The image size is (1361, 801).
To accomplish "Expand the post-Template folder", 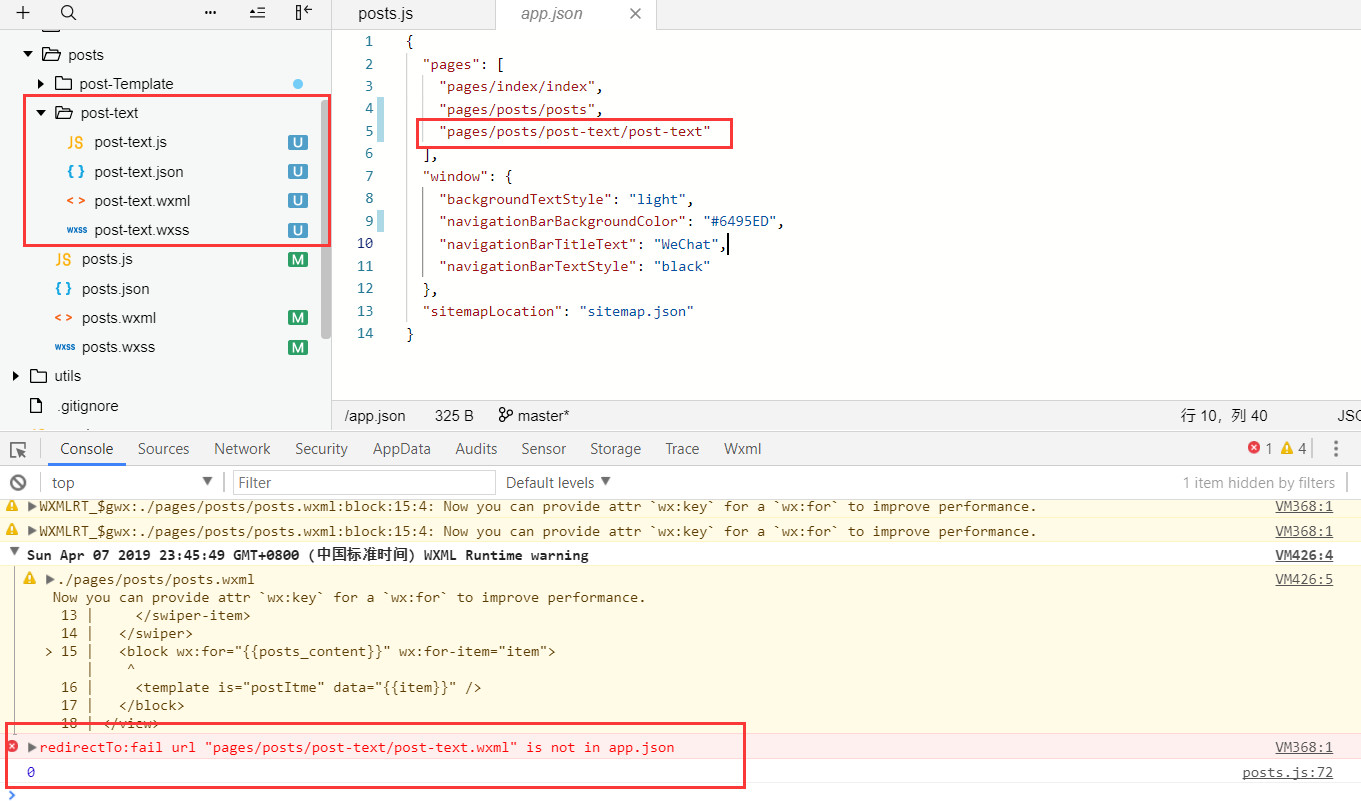I will point(41,84).
